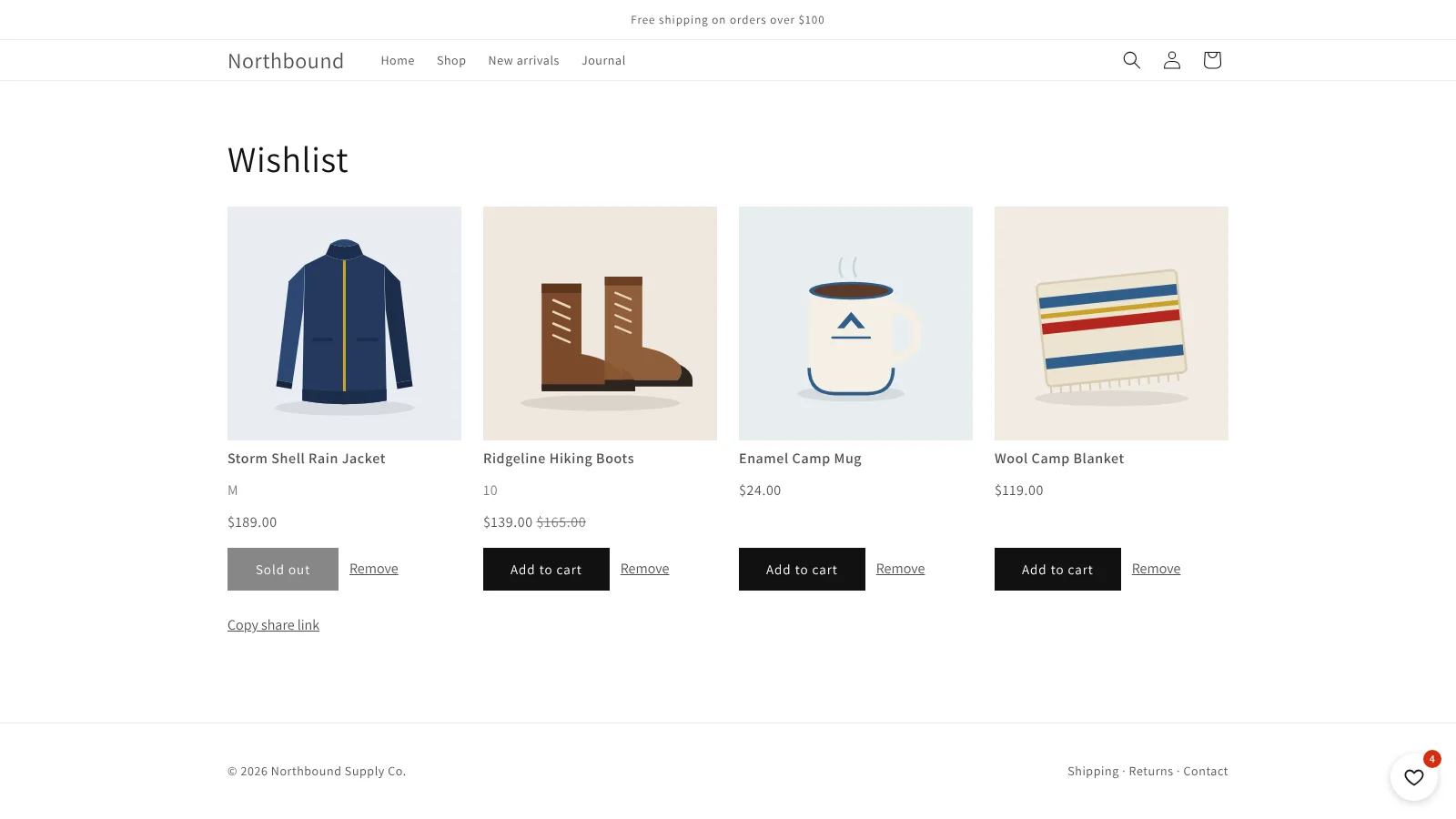This screenshot has height=819, width=1456.
Task: Open the floating wishlist heart button
Action: (1414, 777)
